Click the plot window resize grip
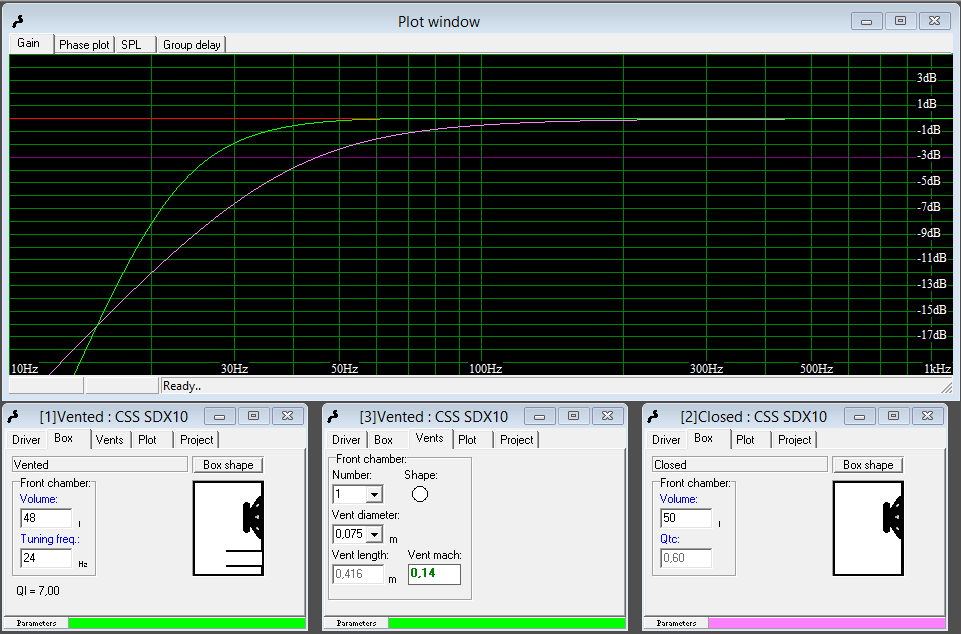This screenshot has height=634, width=961. pyautogui.click(x=946, y=387)
